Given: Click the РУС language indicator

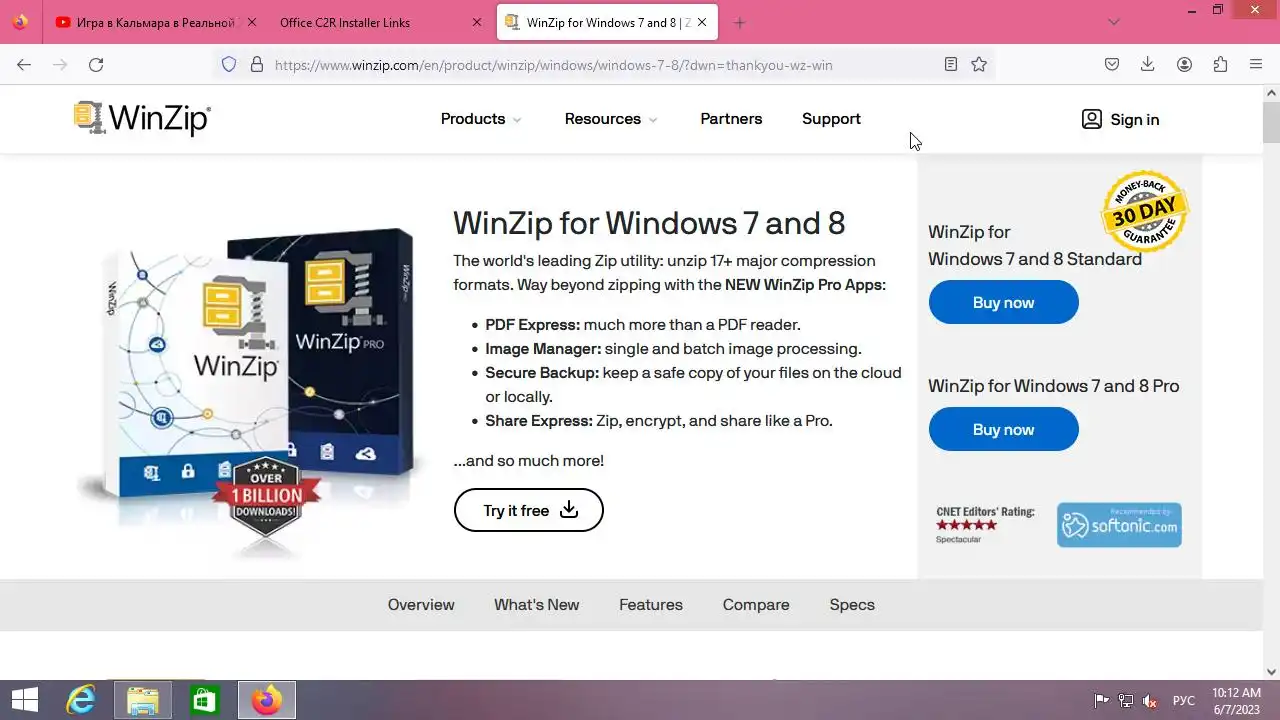Looking at the screenshot, I should coord(1184,700).
